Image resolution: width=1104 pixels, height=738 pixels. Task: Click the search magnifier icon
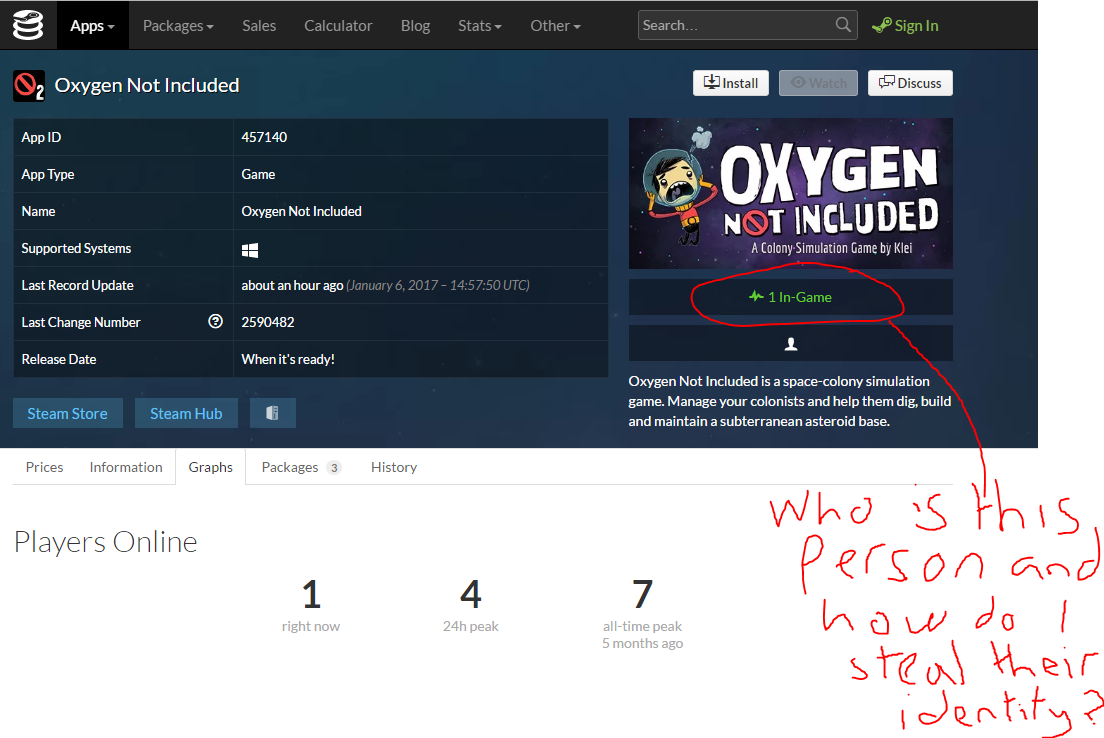[844, 25]
